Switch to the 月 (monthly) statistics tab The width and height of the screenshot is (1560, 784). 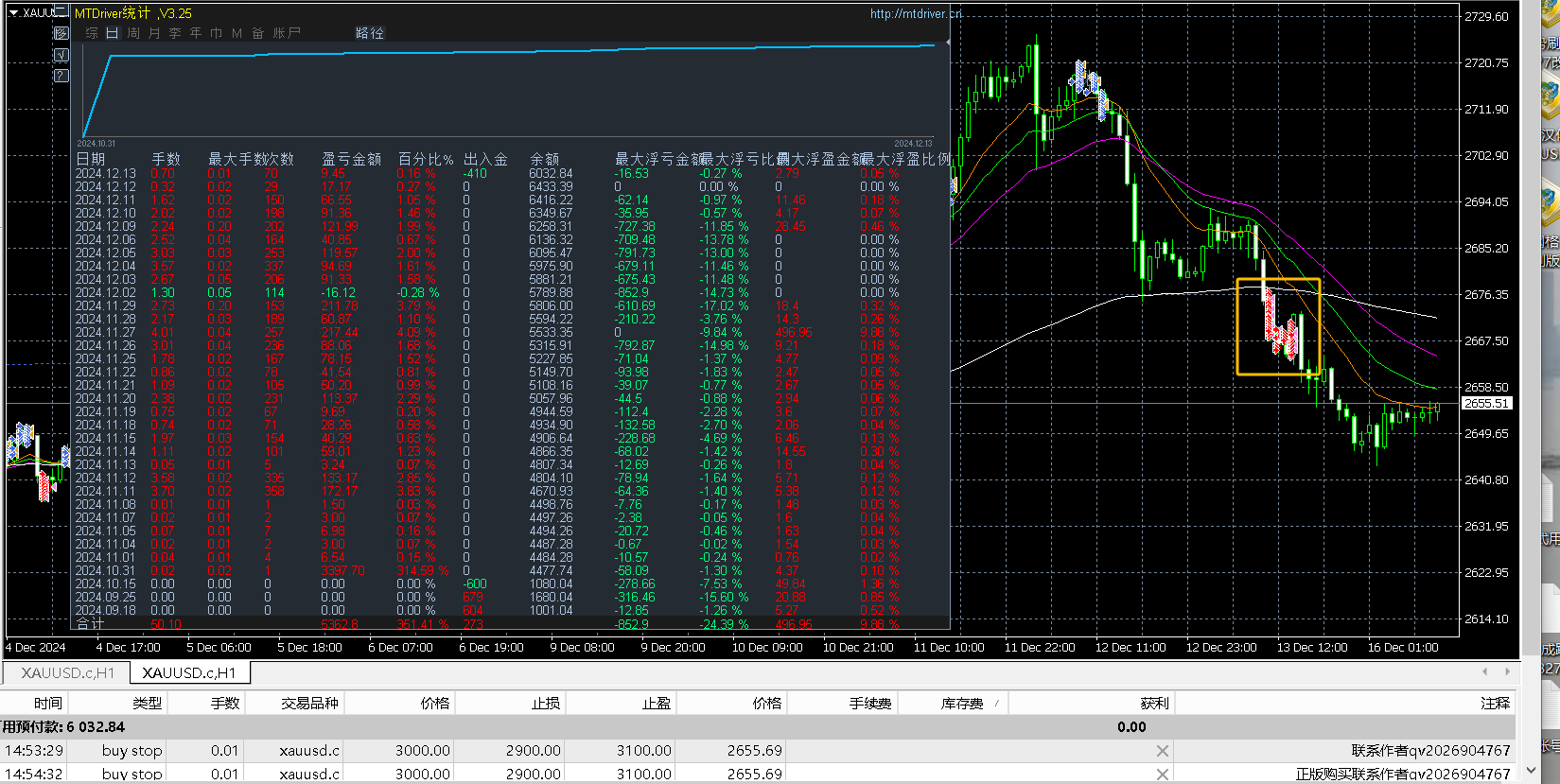click(154, 33)
